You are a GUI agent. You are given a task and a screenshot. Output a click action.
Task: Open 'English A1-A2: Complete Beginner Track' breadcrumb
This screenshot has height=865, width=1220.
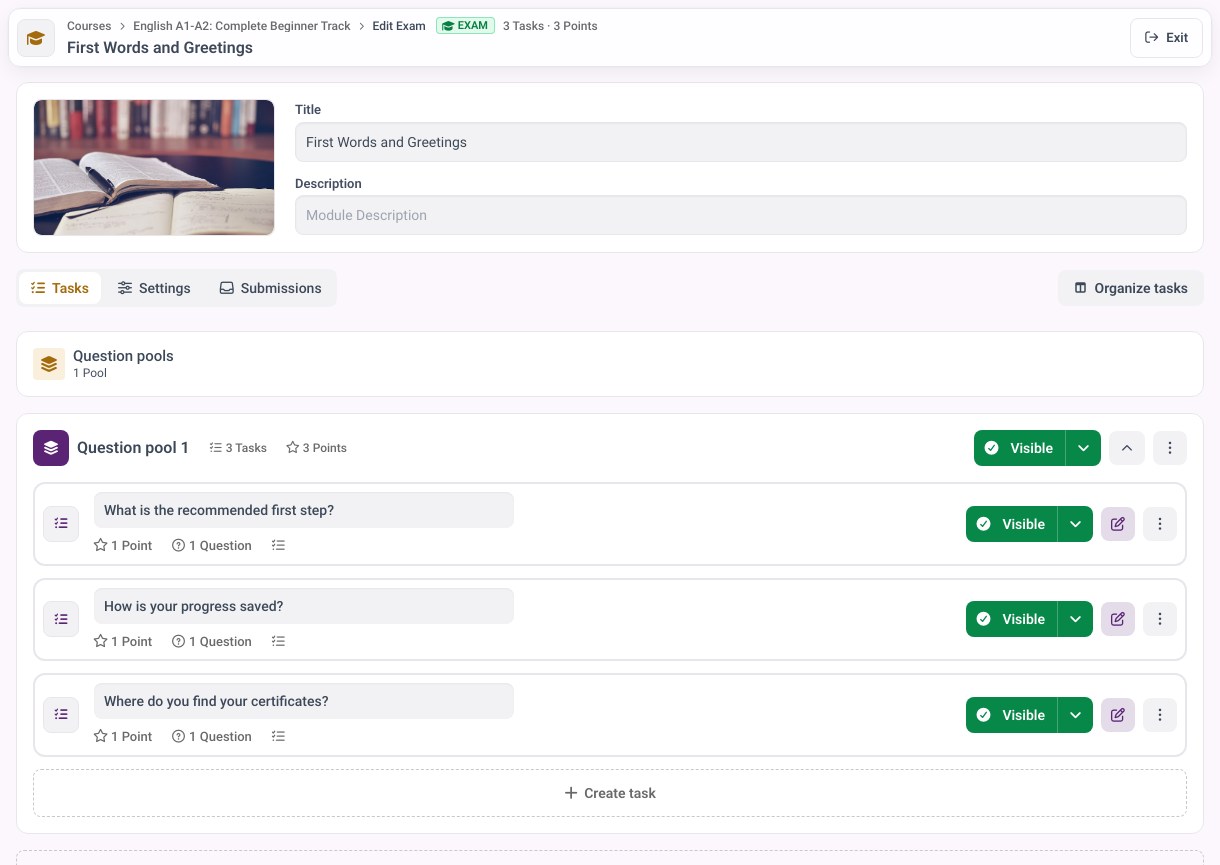pos(242,26)
